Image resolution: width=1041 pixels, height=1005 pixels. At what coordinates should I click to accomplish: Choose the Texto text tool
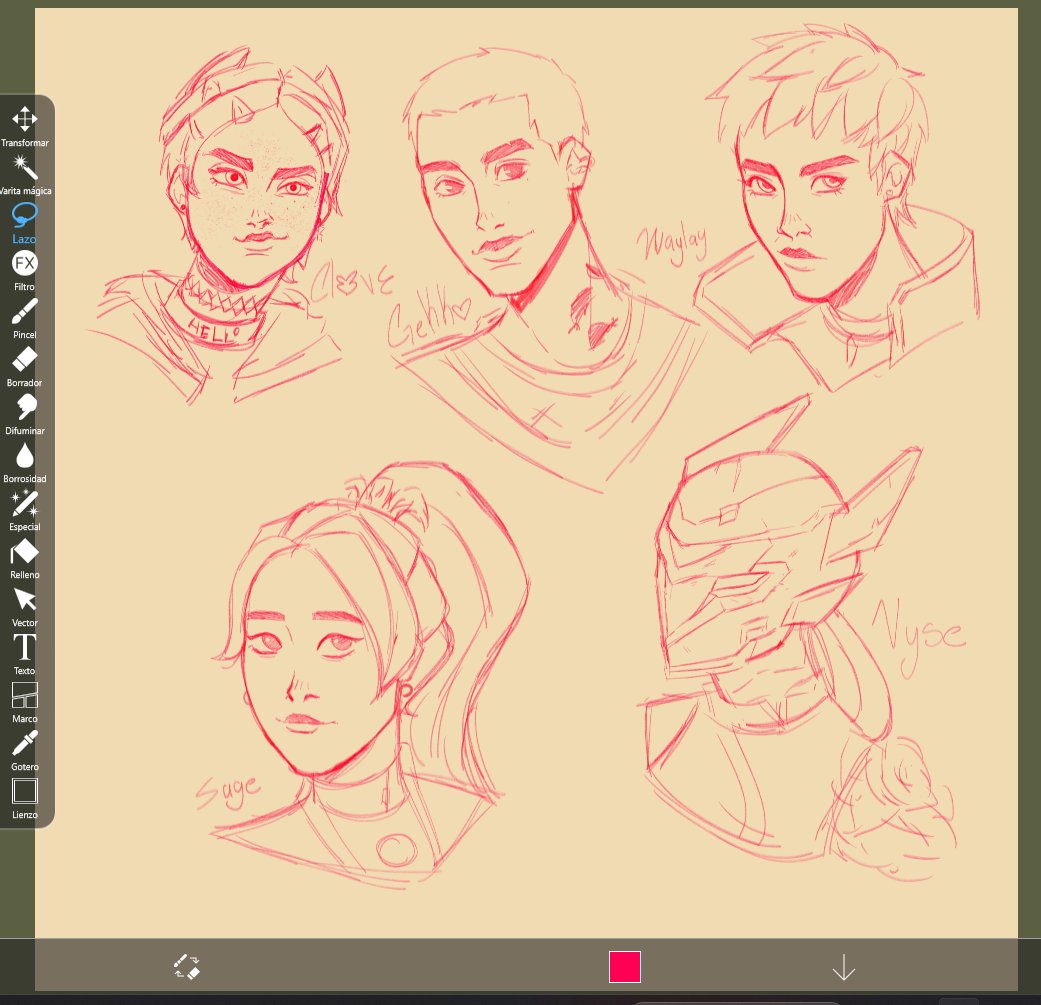[x=25, y=654]
